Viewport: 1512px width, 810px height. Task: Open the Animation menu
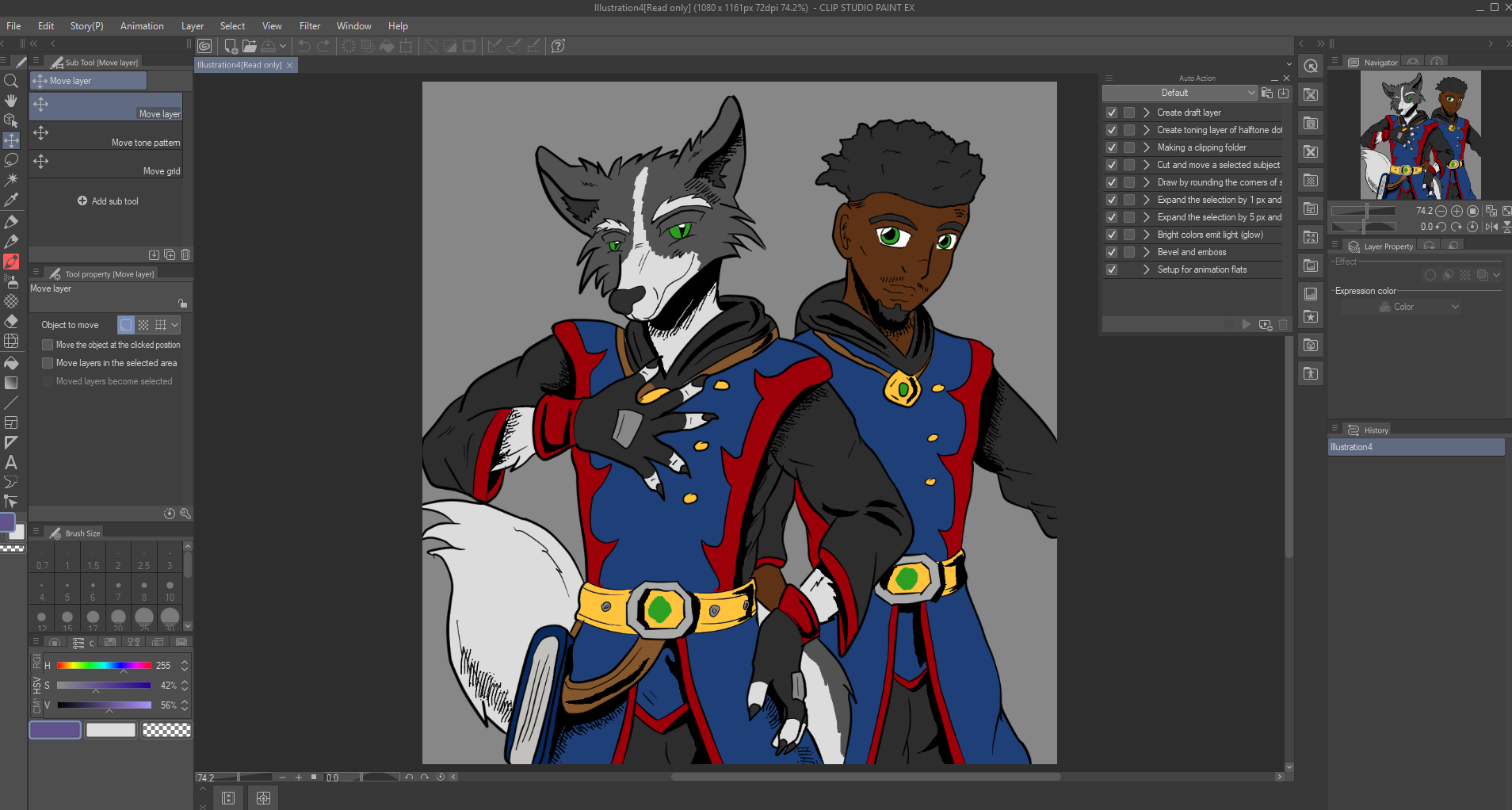(x=142, y=26)
